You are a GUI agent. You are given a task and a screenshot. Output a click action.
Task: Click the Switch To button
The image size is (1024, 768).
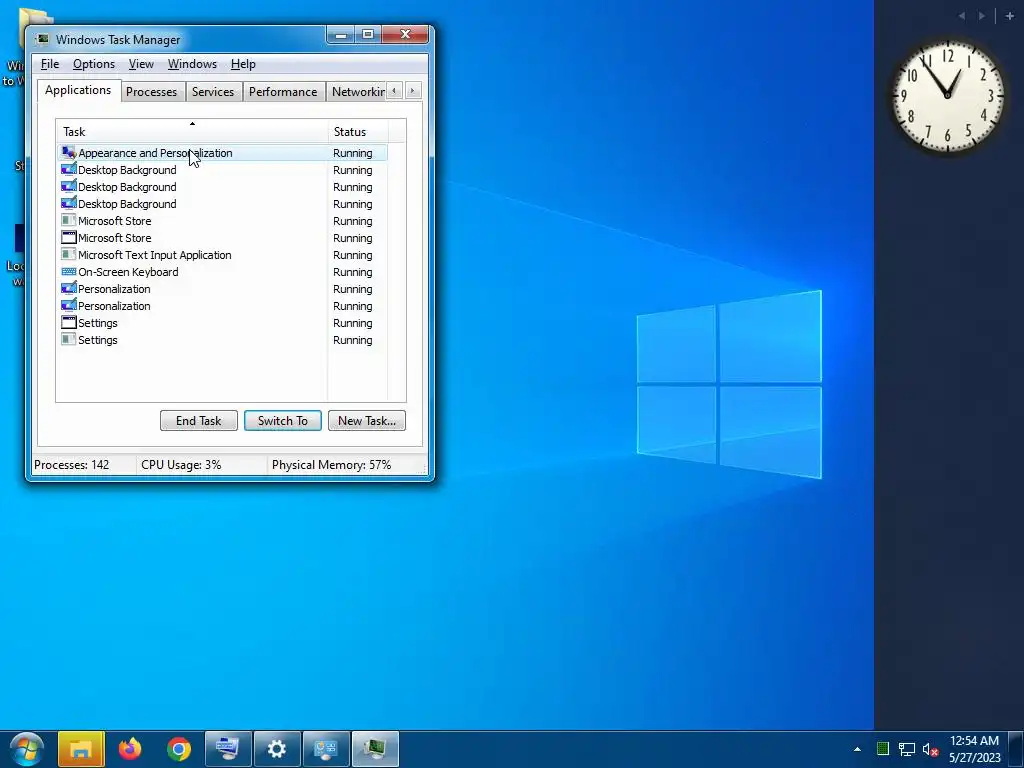point(283,421)
